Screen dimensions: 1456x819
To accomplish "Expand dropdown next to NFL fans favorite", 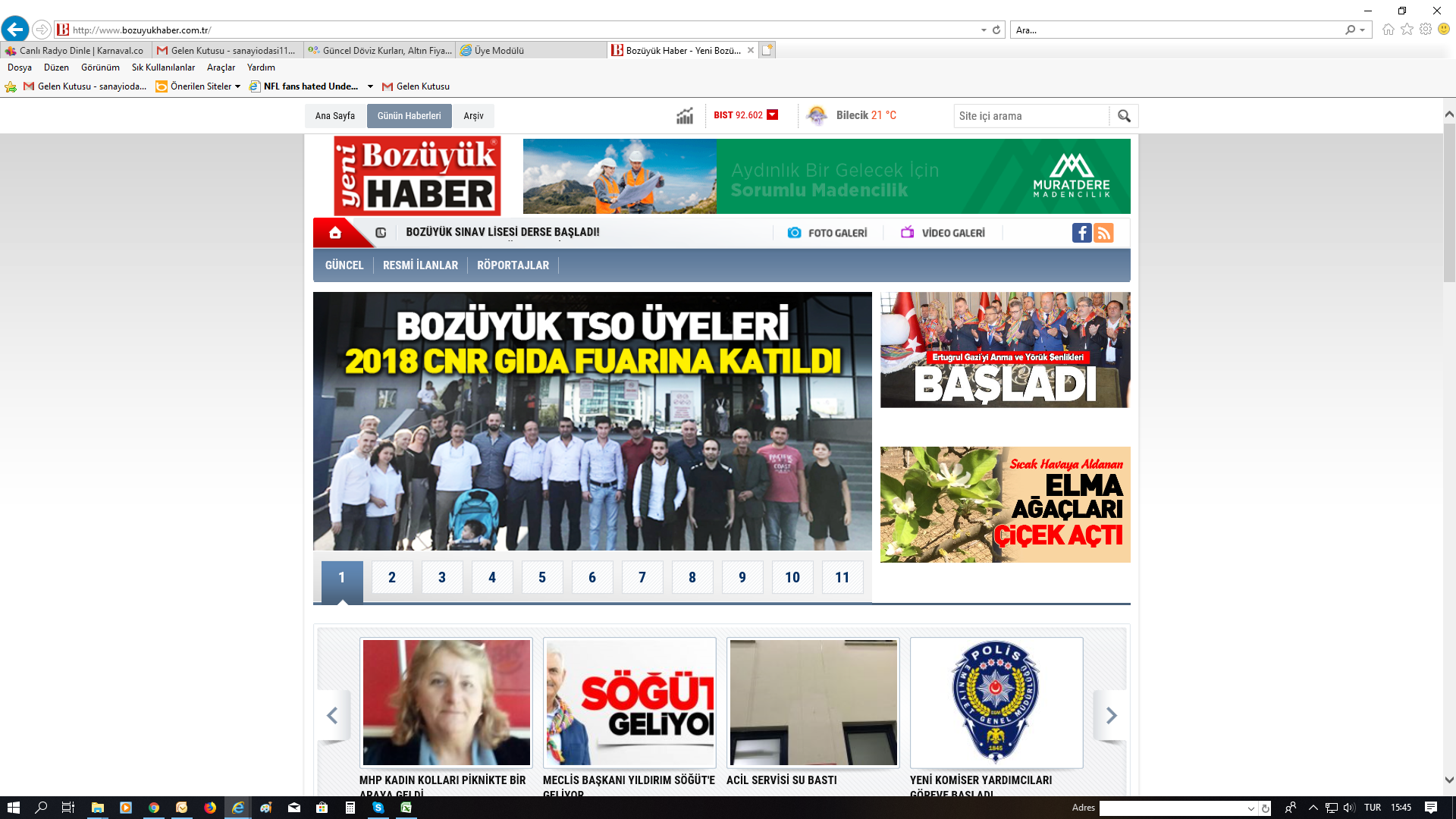I will coord(370,86).
